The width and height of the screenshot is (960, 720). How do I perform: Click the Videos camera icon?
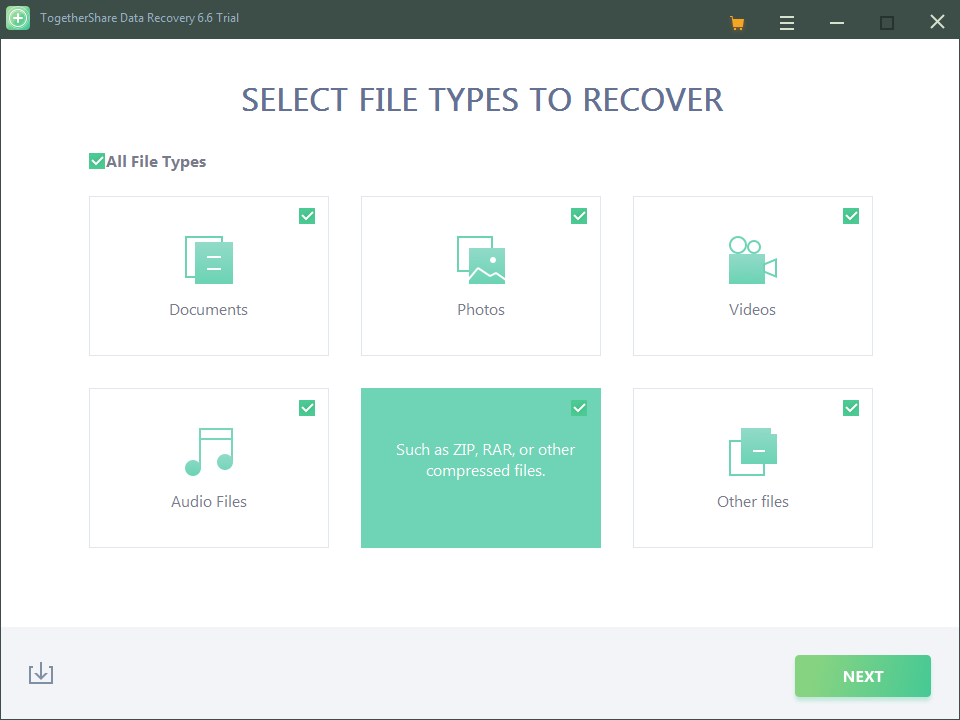[x=752, y=260]
